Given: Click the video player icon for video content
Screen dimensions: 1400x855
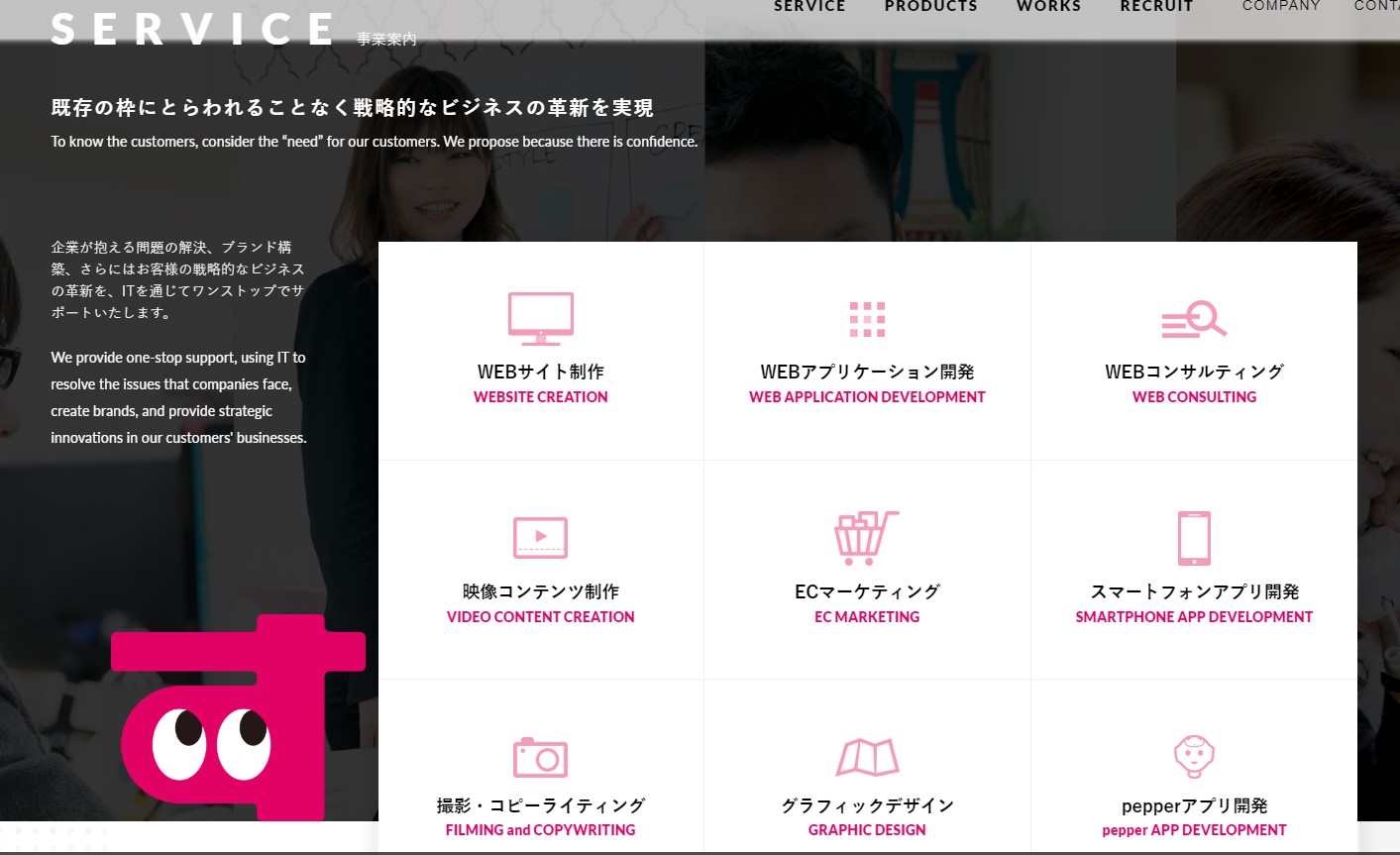Looking at the screenshot, I should 540,538.
